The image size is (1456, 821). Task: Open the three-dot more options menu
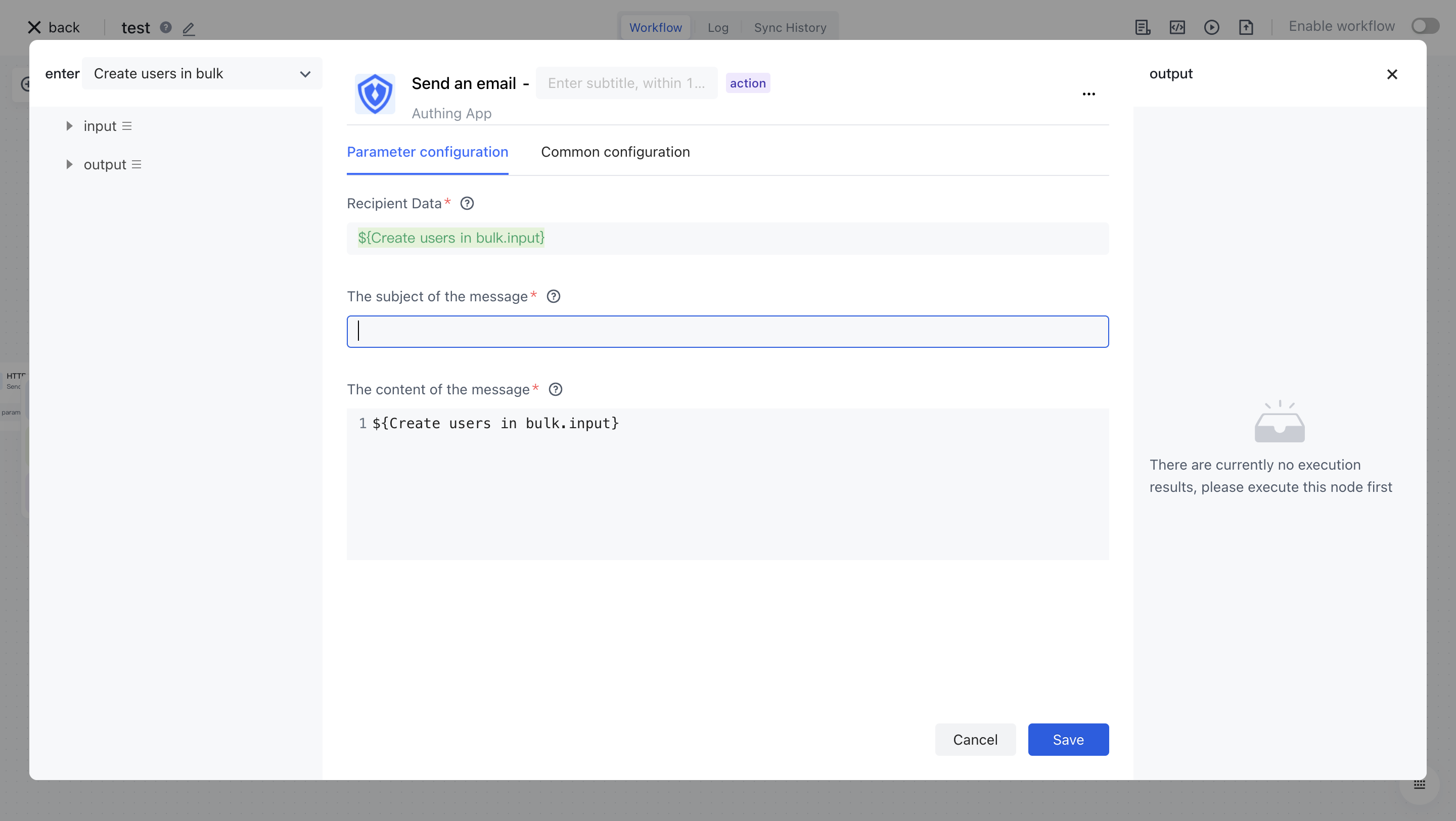point(1088,95)
